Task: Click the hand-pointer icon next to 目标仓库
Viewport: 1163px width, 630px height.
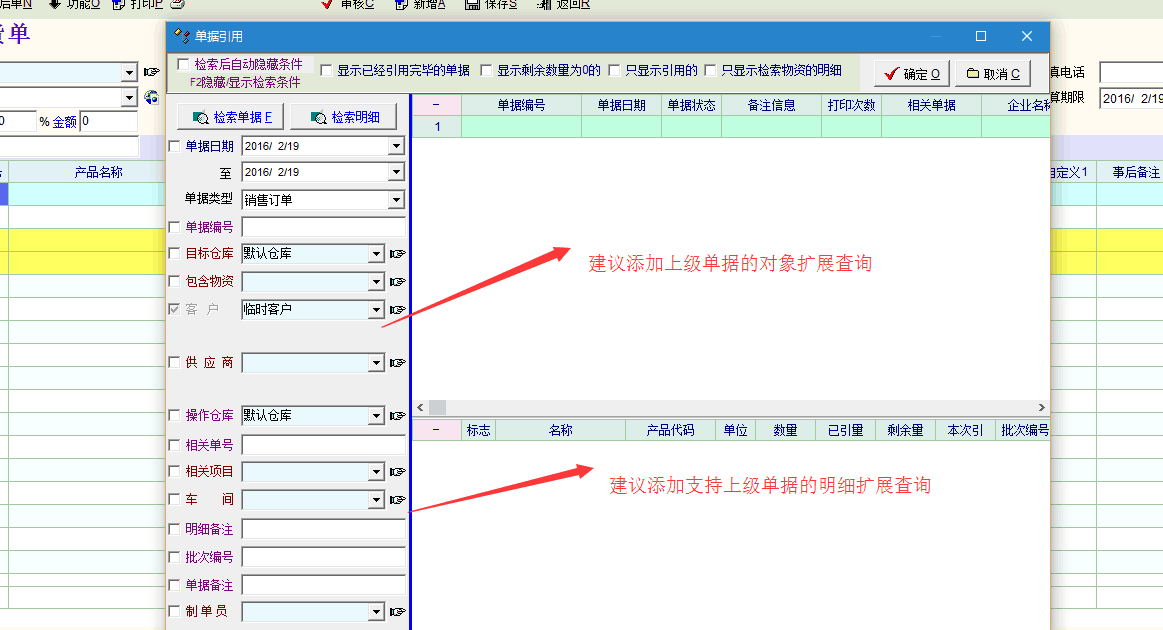Action: (398, 254)
